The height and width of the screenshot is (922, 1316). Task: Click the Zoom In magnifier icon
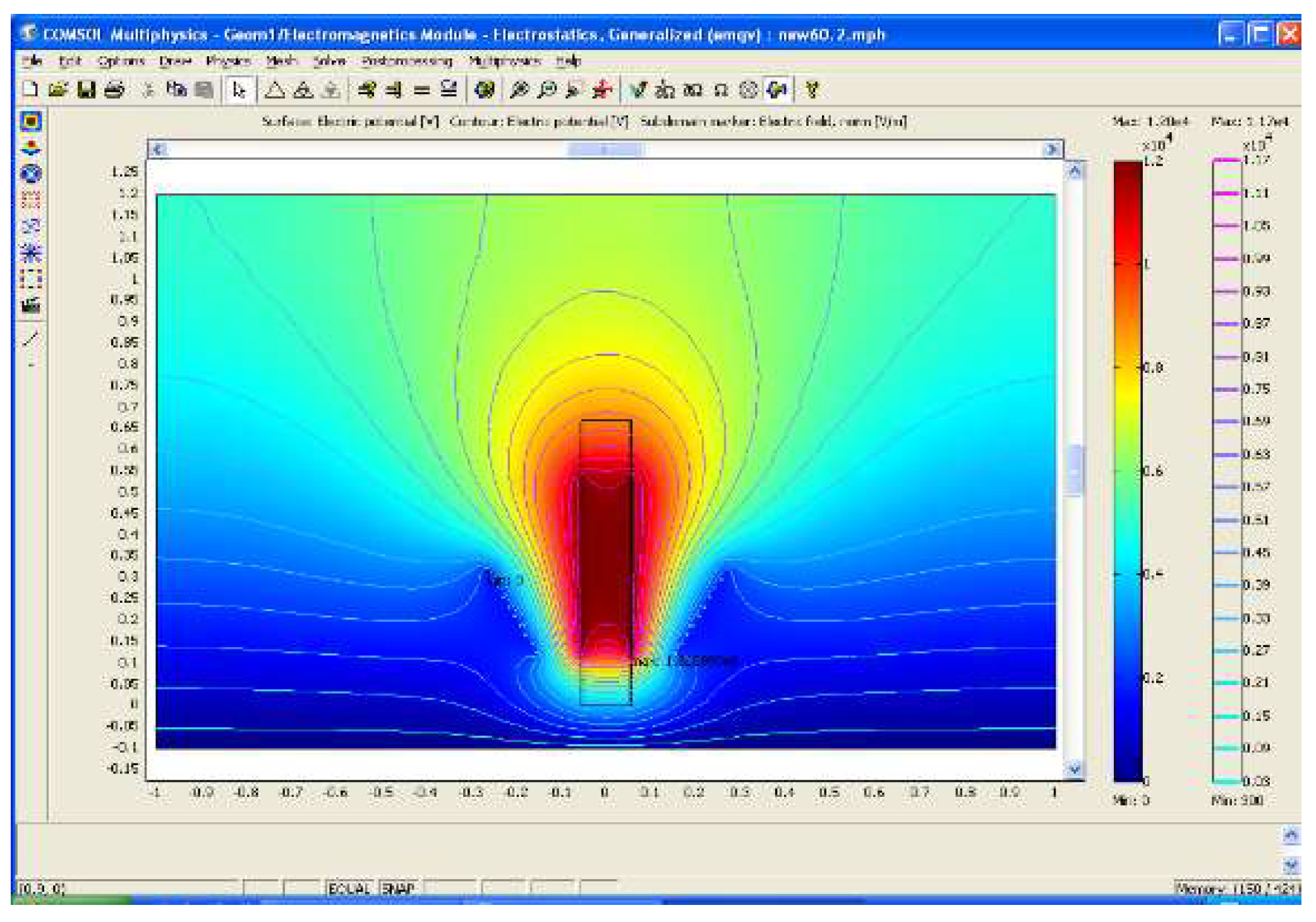click(519, 90)
